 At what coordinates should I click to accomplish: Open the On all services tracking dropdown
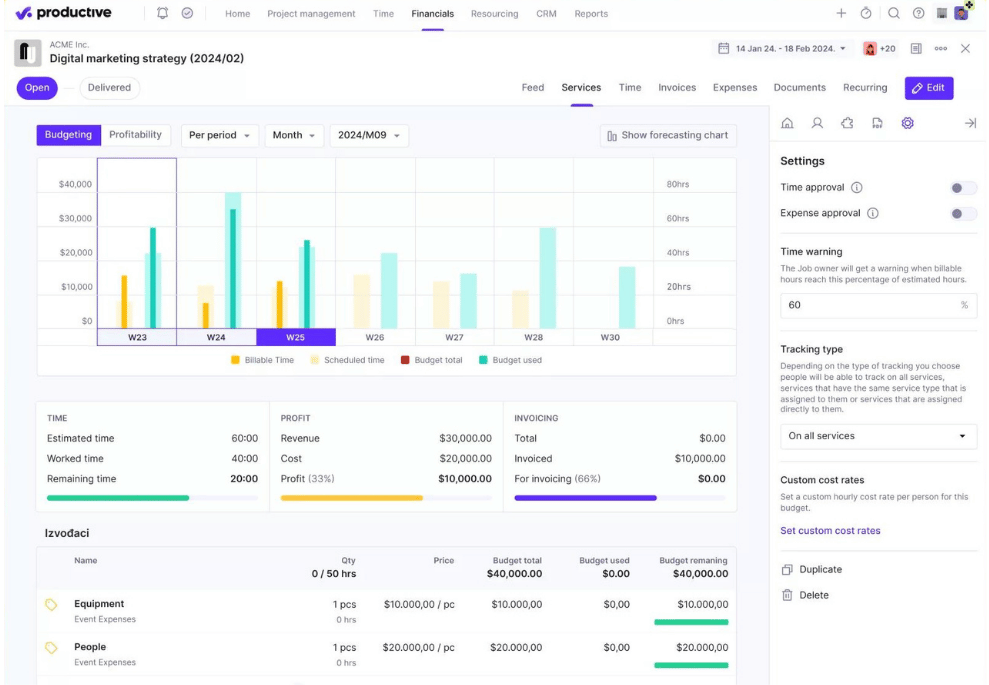pyautogui.click(x=877, y=436)
